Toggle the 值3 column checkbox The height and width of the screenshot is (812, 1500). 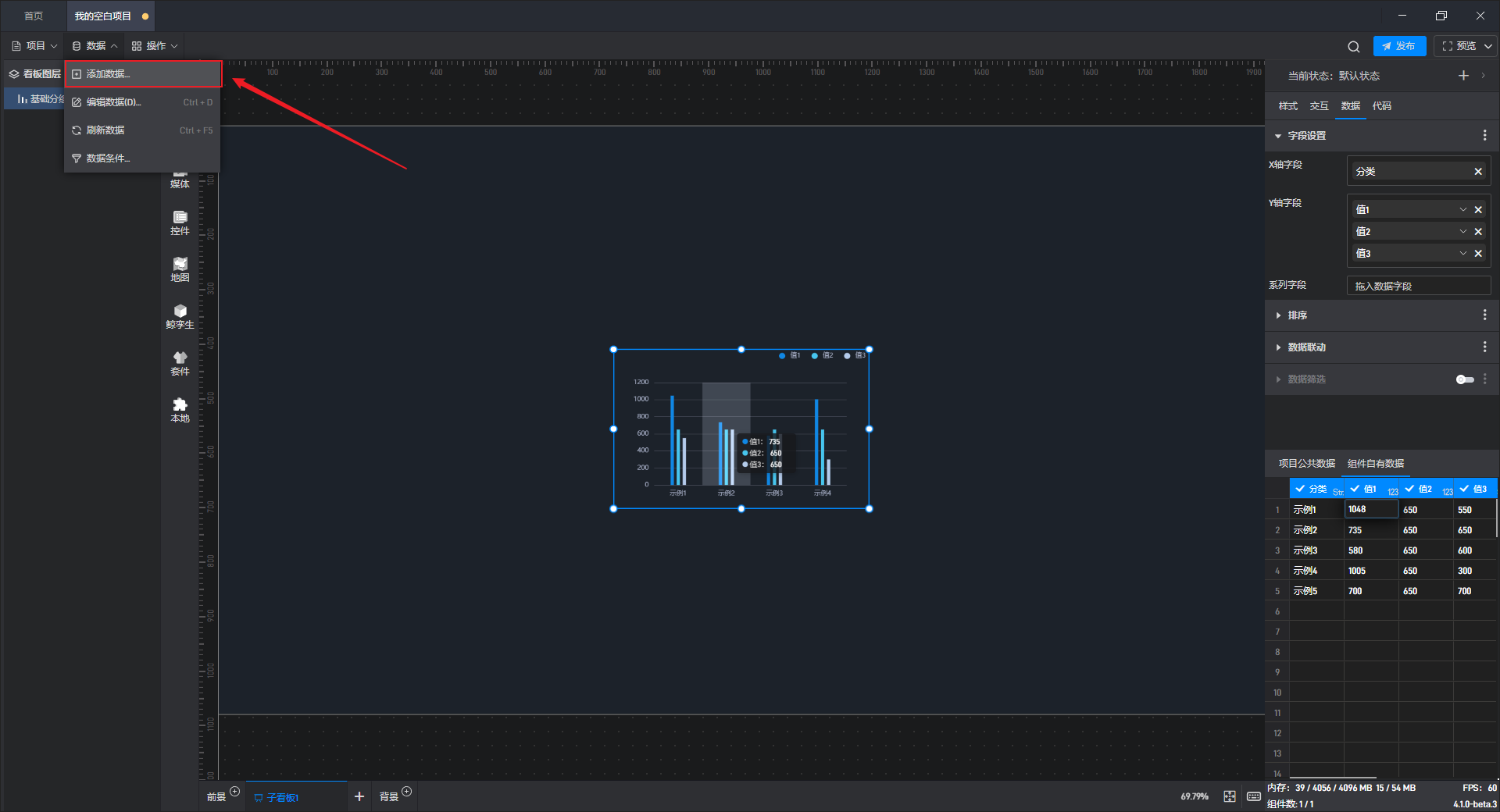[x=1464, y=489]
